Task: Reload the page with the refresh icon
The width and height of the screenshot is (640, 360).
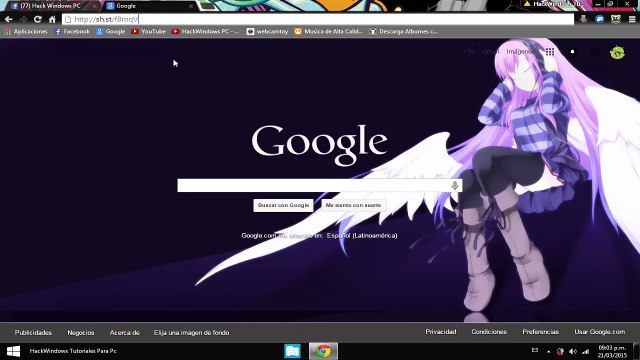Action: click(x=38, y=19)
